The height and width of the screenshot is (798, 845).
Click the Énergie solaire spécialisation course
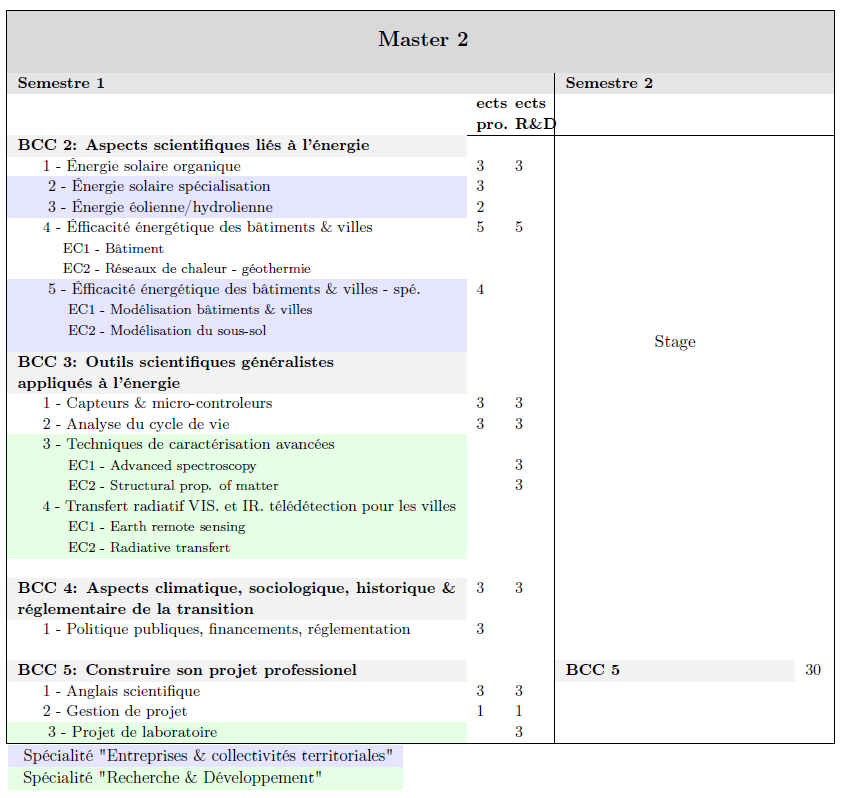pos(159,187)
